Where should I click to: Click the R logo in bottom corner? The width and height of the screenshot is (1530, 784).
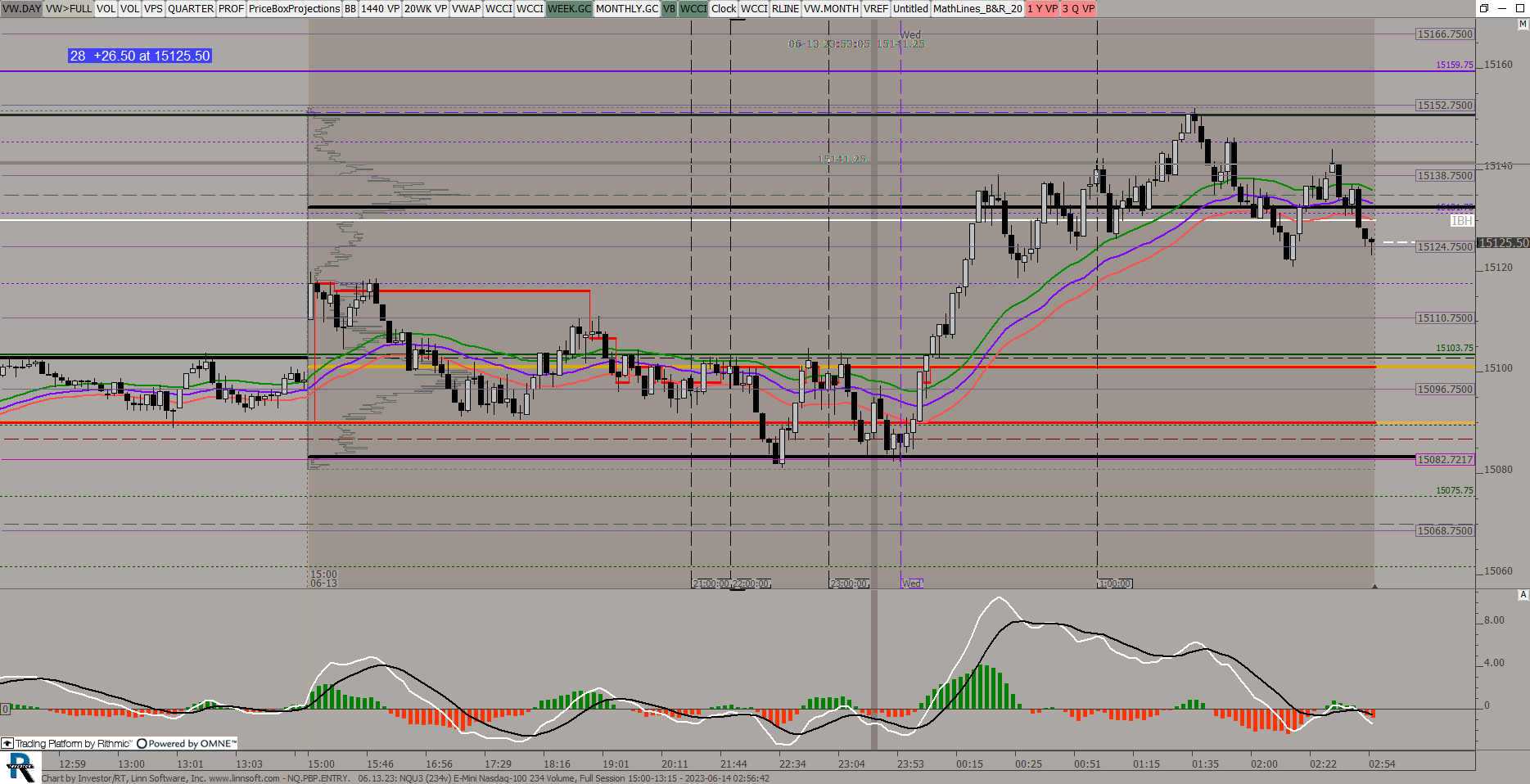point(20,768)
